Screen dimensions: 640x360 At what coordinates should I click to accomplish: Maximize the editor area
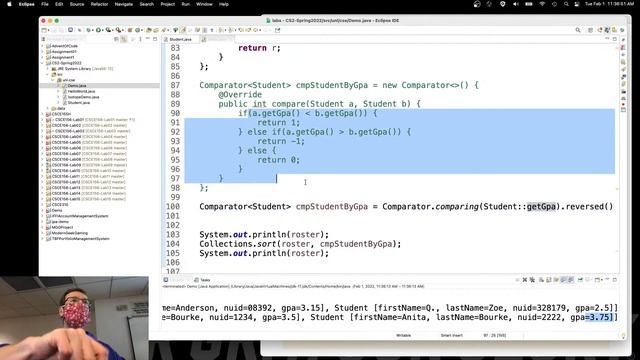pos(615,39)
